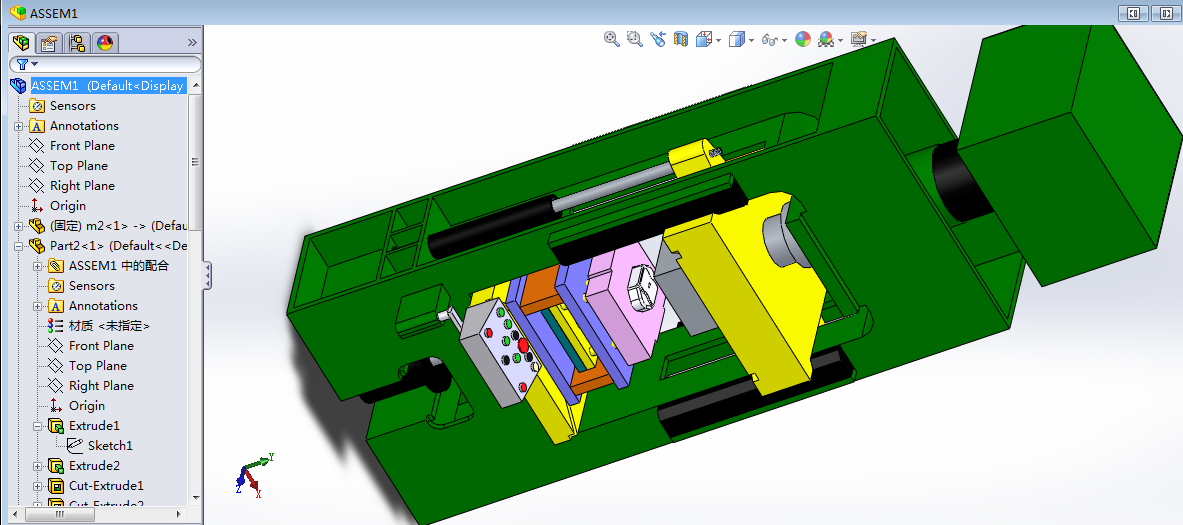Open the View Settings dropdown arrow
1183x525 pixels.
click(873, 41)
